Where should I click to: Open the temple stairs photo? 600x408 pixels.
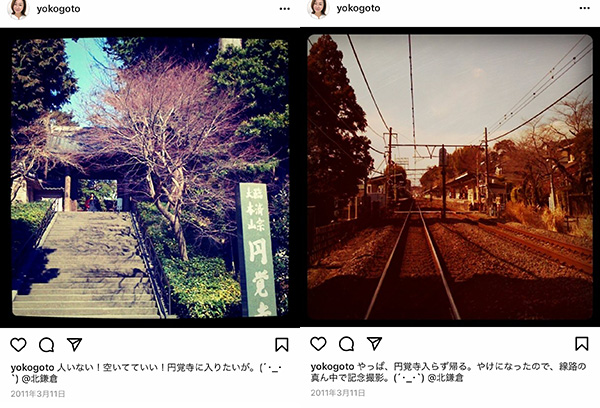click(x=150, y=177)
